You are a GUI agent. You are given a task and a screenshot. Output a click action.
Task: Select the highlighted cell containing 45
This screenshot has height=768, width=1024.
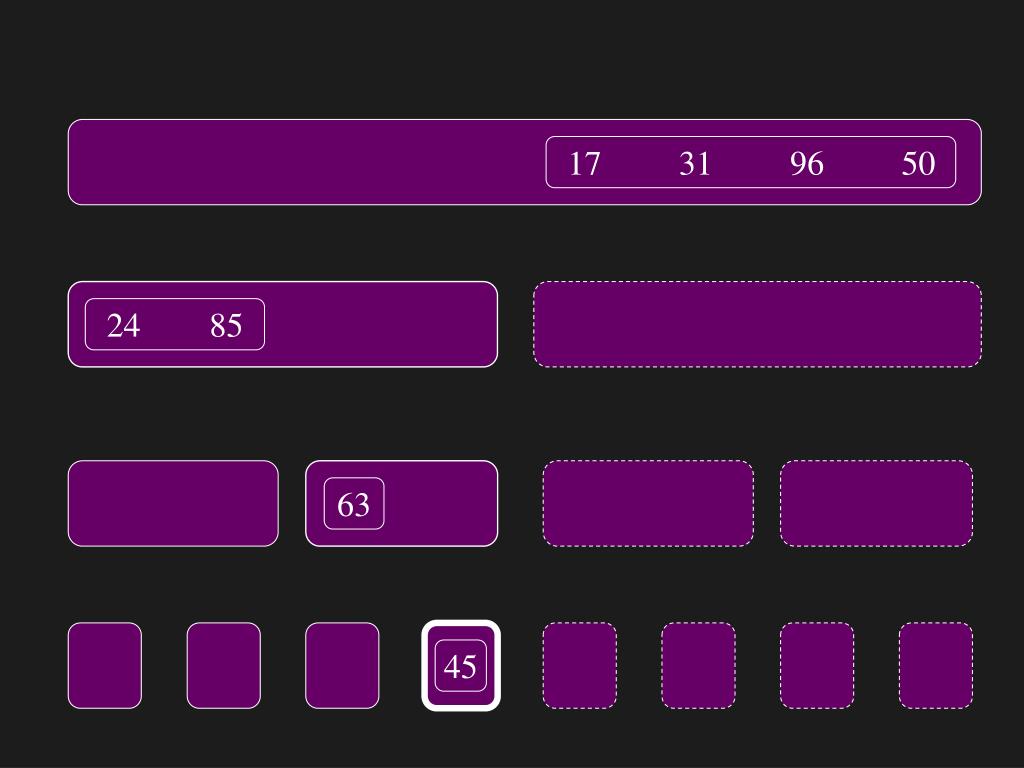(460, 666)
